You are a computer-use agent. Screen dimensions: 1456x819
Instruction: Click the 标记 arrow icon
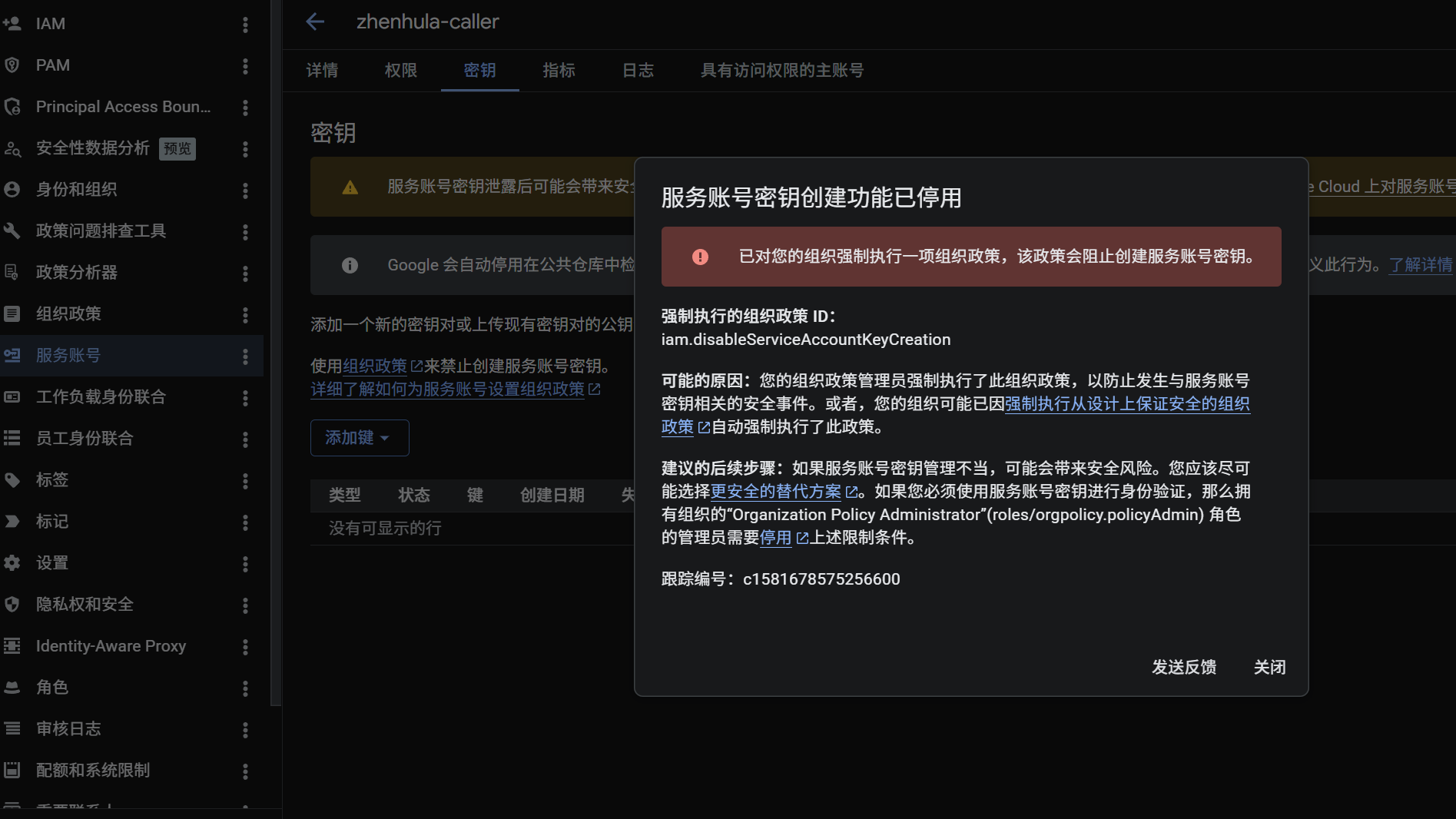12,522
